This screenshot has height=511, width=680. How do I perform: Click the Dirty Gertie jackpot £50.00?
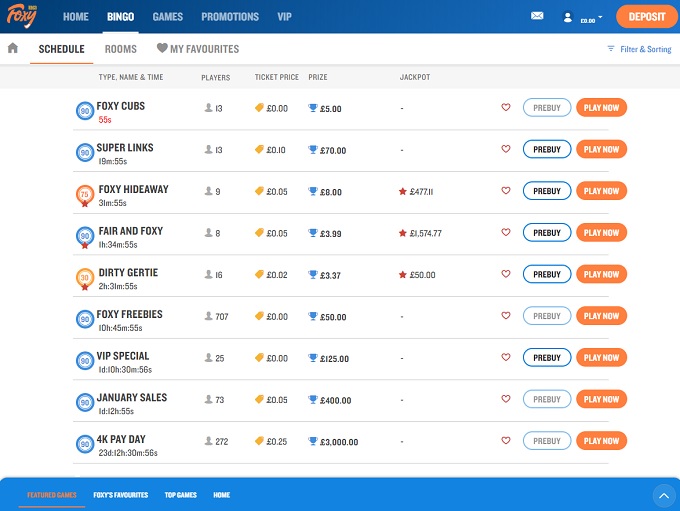click(x=417, y=275)
